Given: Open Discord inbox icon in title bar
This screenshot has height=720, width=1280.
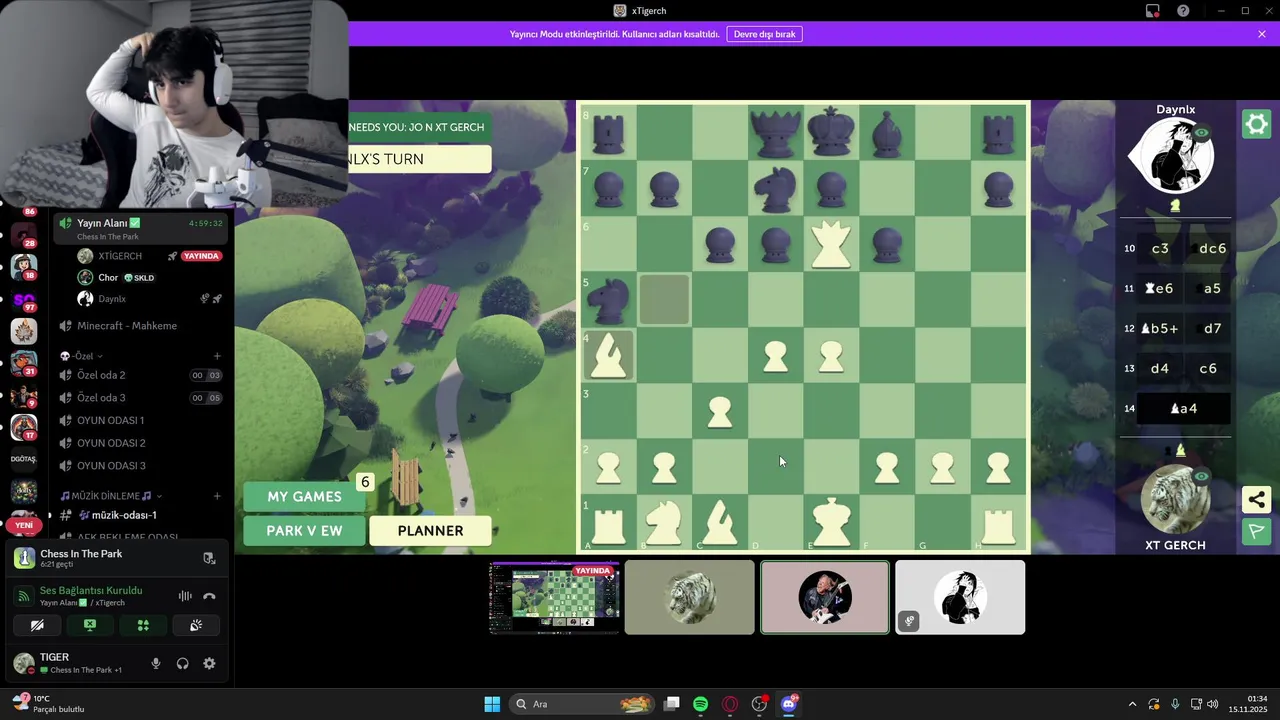Looking at the screenshot, I should click(1153, 11).
